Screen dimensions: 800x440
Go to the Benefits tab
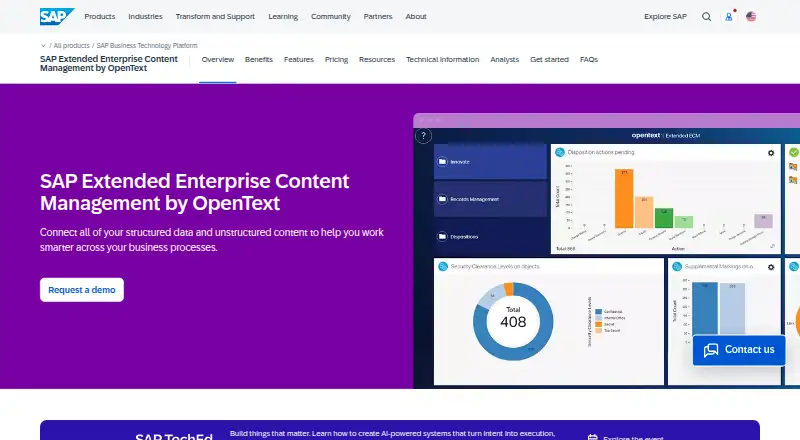point(259,59)
